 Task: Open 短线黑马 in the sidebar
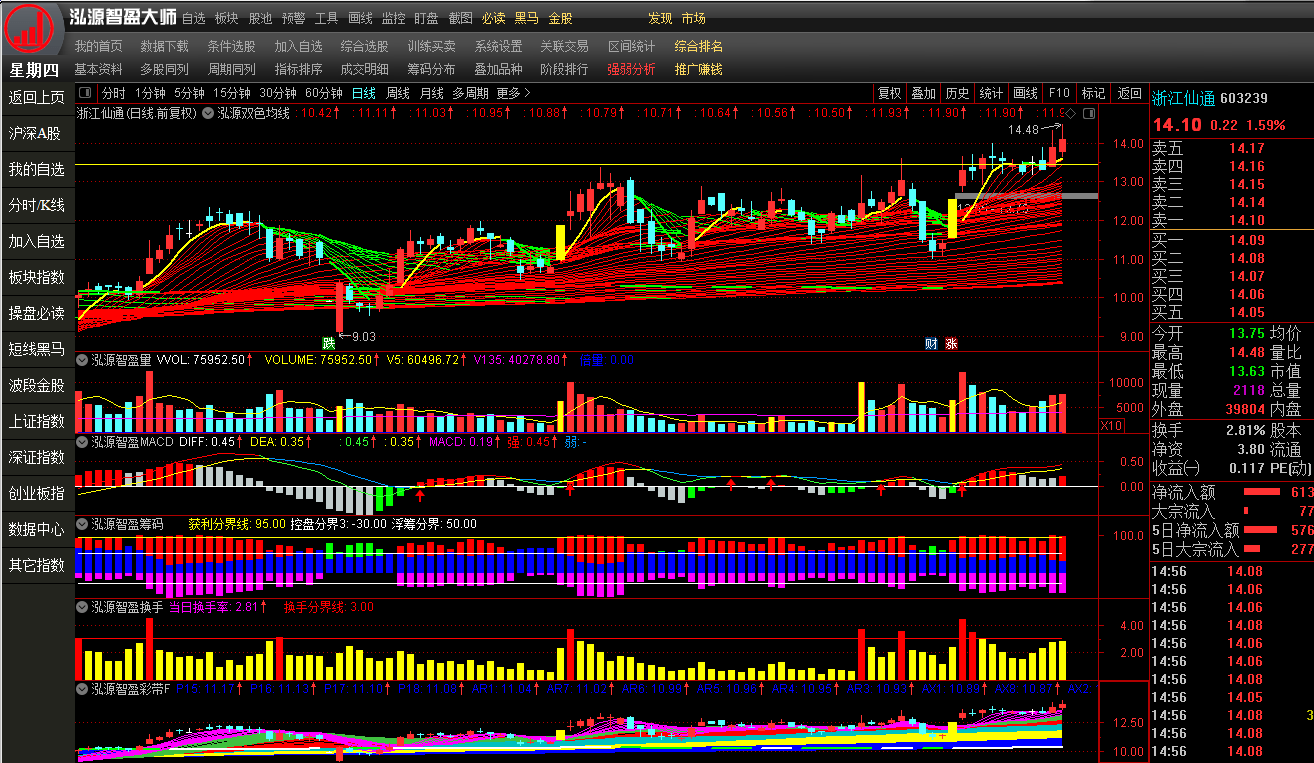point(37,349)
